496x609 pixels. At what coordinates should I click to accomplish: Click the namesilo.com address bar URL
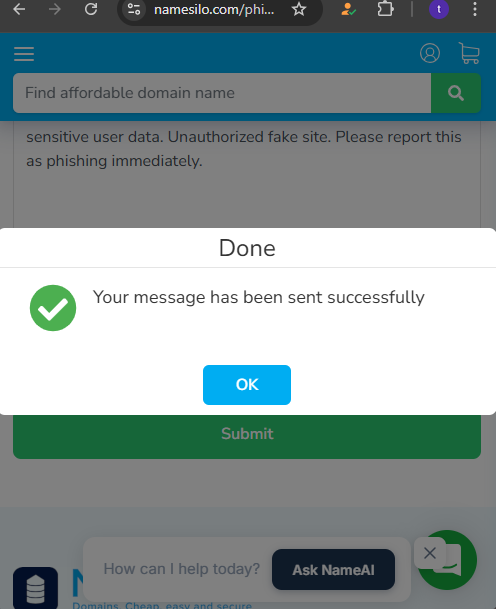point(214,9)
